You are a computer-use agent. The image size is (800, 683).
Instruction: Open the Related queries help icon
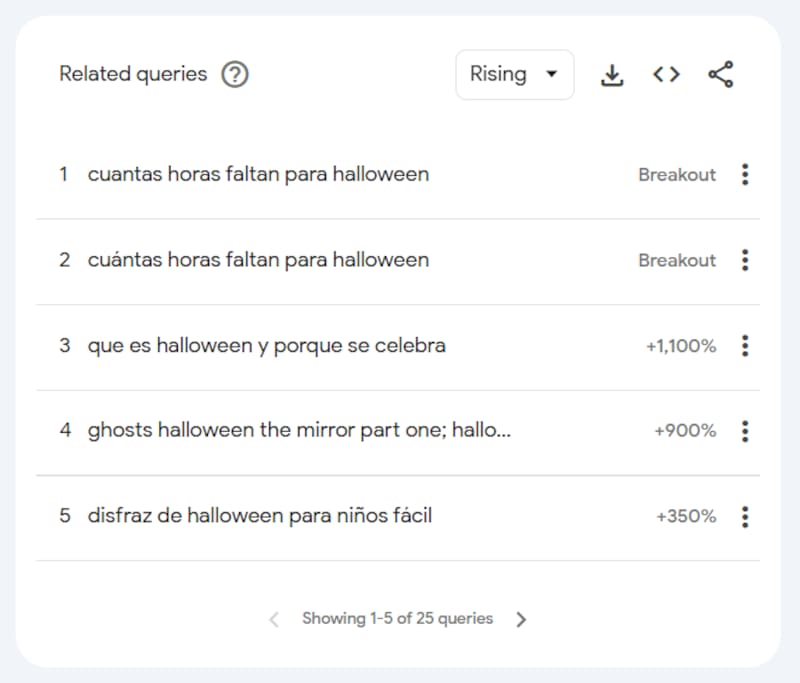pos(235,74)
